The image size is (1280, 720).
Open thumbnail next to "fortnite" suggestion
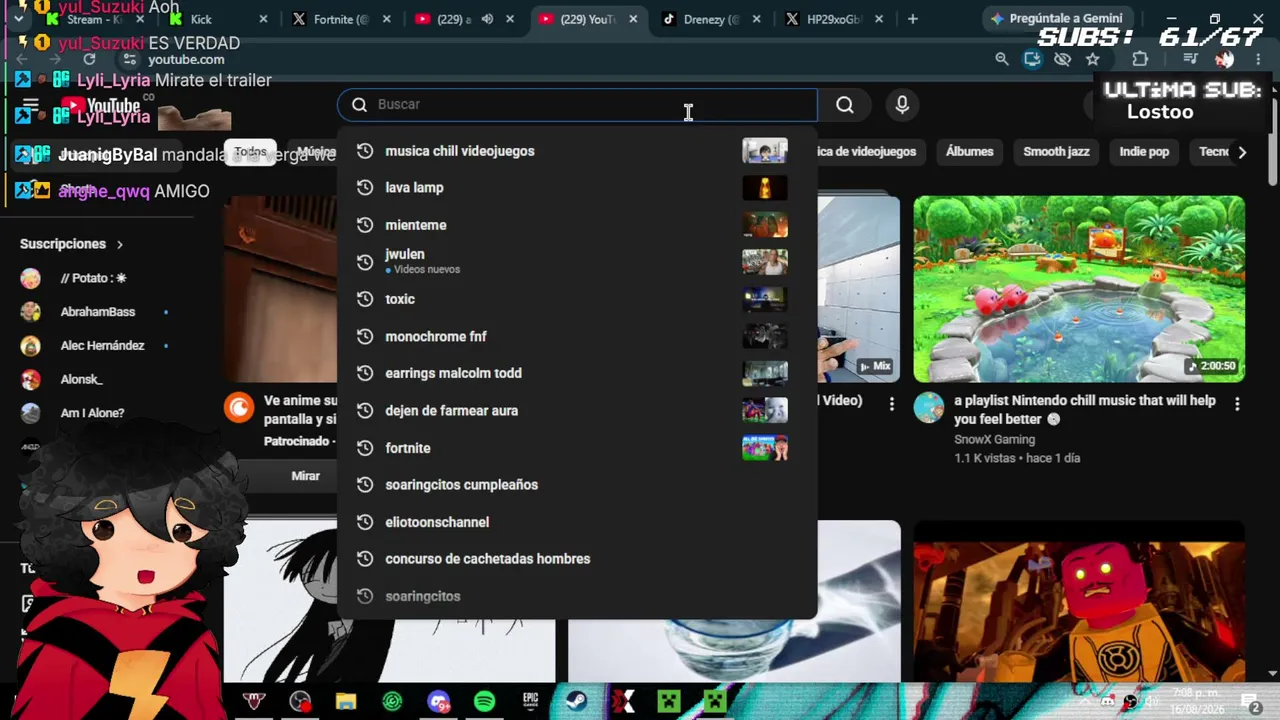pos(765,448)
